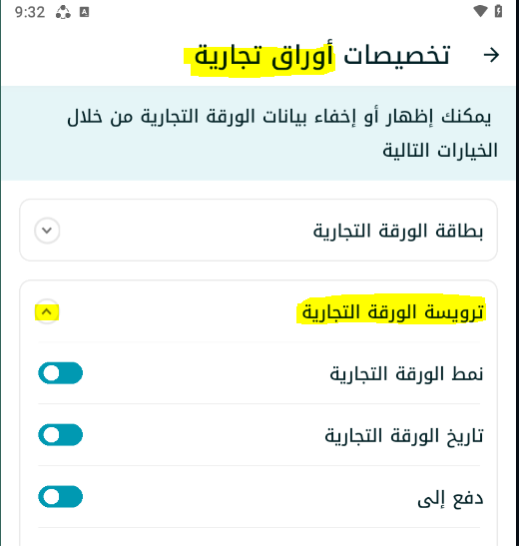This screenshot has height=546, width=519.
Task: Open the بطاقة الورقة التجارية section header
Action: coord(258,230)
